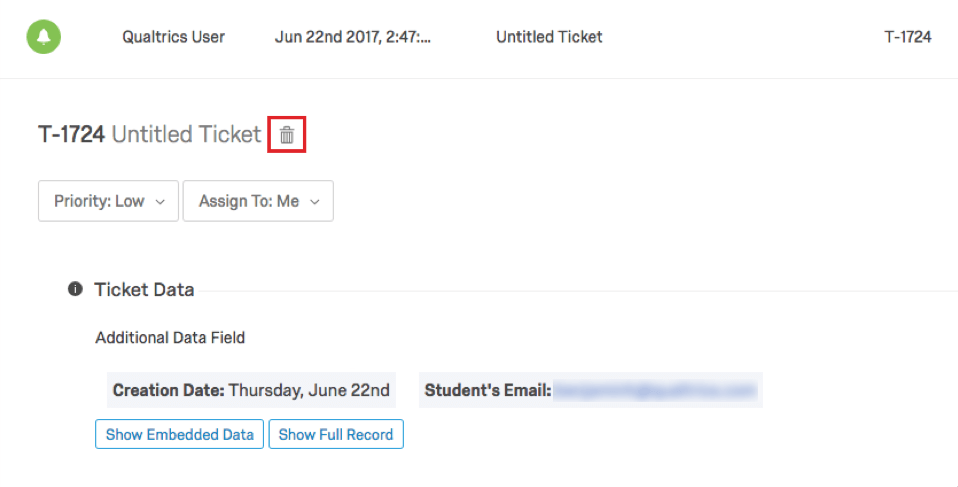This screenshot has height=487, width=958.
Task: Click the info icon beside Ticket Data
Action: 75,290
